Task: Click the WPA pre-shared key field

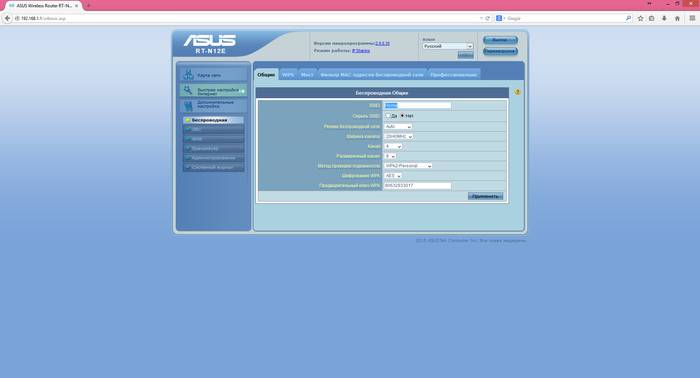Action: click(417, 185)
